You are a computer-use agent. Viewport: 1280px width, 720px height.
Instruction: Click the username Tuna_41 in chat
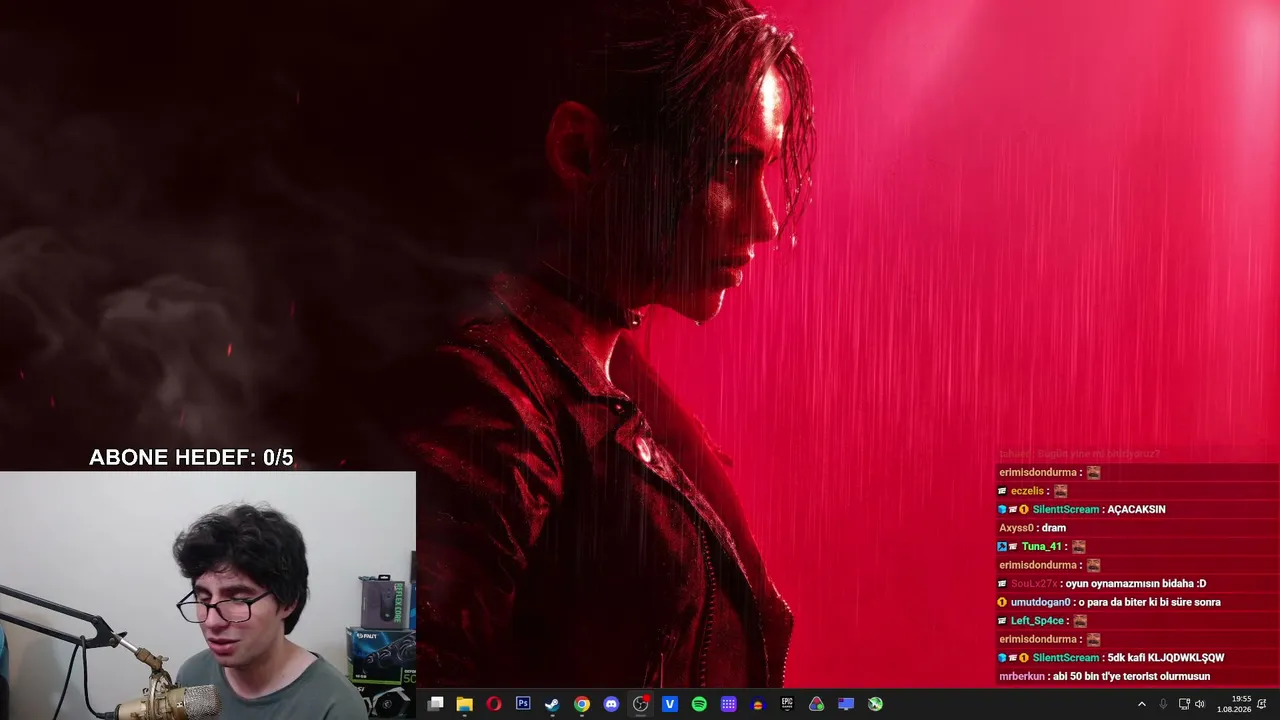1041,546
